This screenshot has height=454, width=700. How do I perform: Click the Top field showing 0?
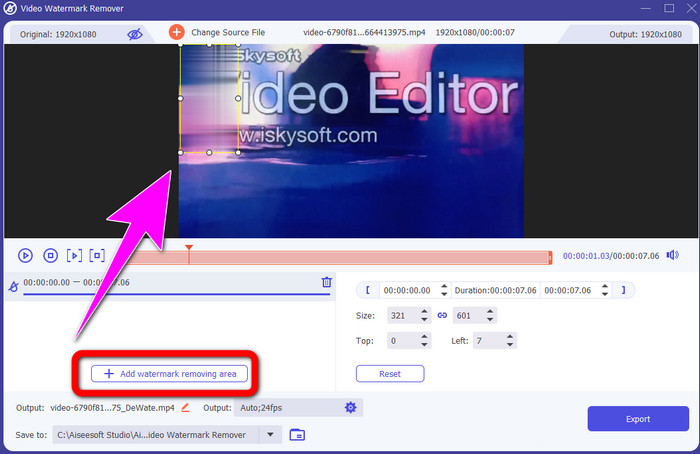403,341
